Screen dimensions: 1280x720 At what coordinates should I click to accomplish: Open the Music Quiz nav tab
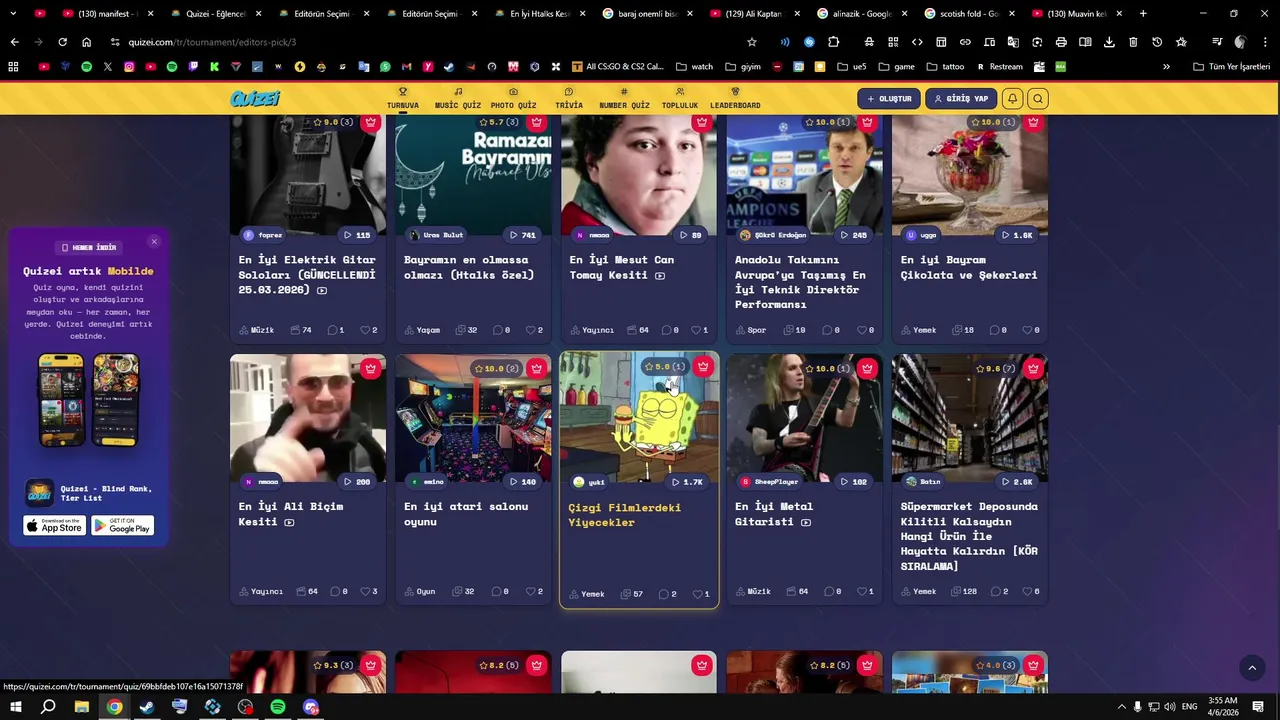[458, 98]
